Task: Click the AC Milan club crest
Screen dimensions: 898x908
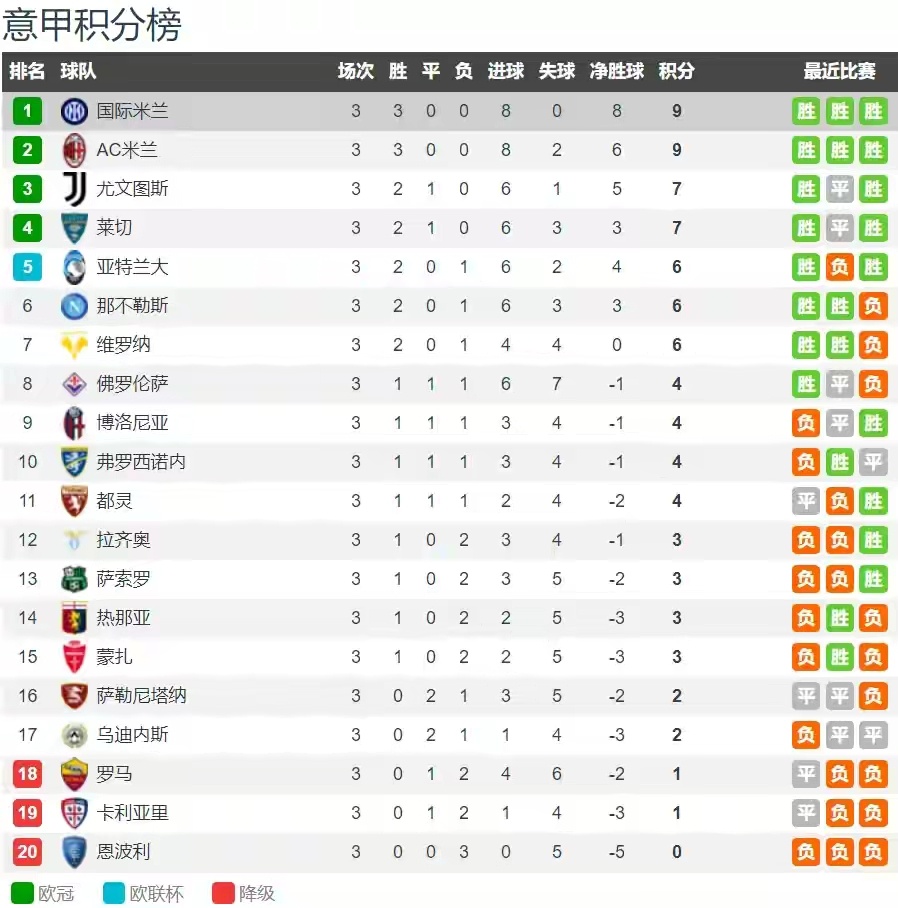Action: click(x=75, y=150)
